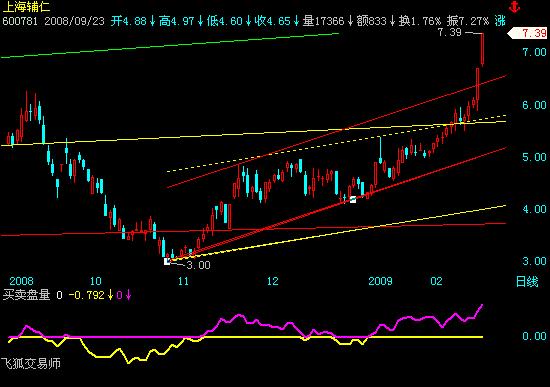
Task: Select the 11 month marker on time axis
Action: pyautogui.click(x=183, y=281)
